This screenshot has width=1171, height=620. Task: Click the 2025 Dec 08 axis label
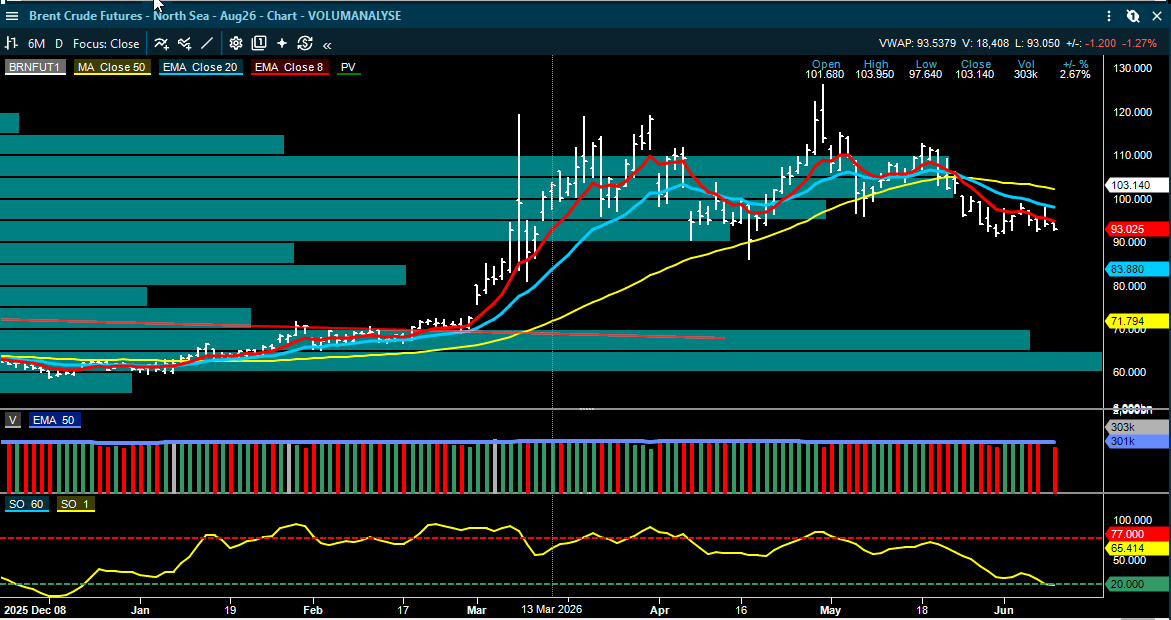click(36, 610)
